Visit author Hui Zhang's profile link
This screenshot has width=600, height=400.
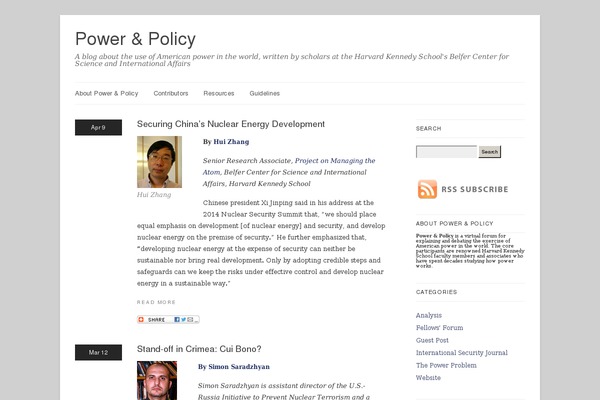coord(231,142)
